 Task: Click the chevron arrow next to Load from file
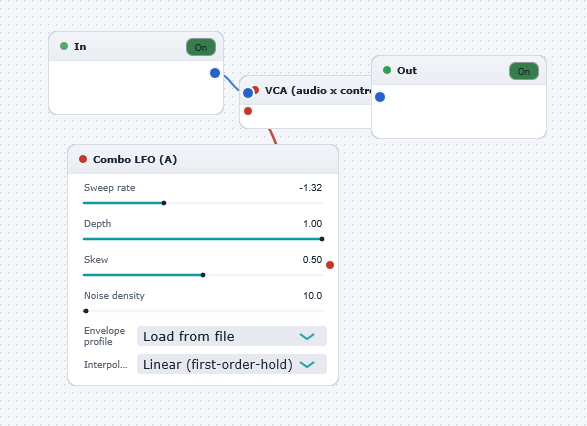coord(307,337)
